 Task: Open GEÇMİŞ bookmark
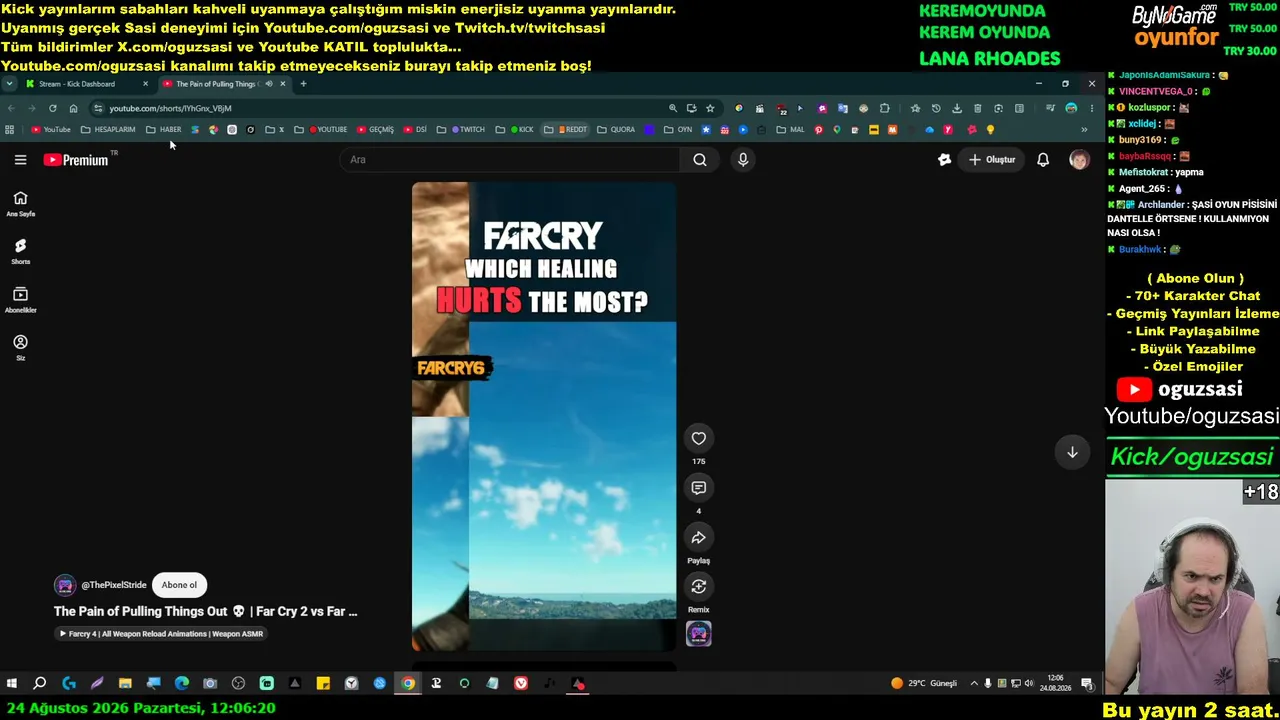coord(376,130)
